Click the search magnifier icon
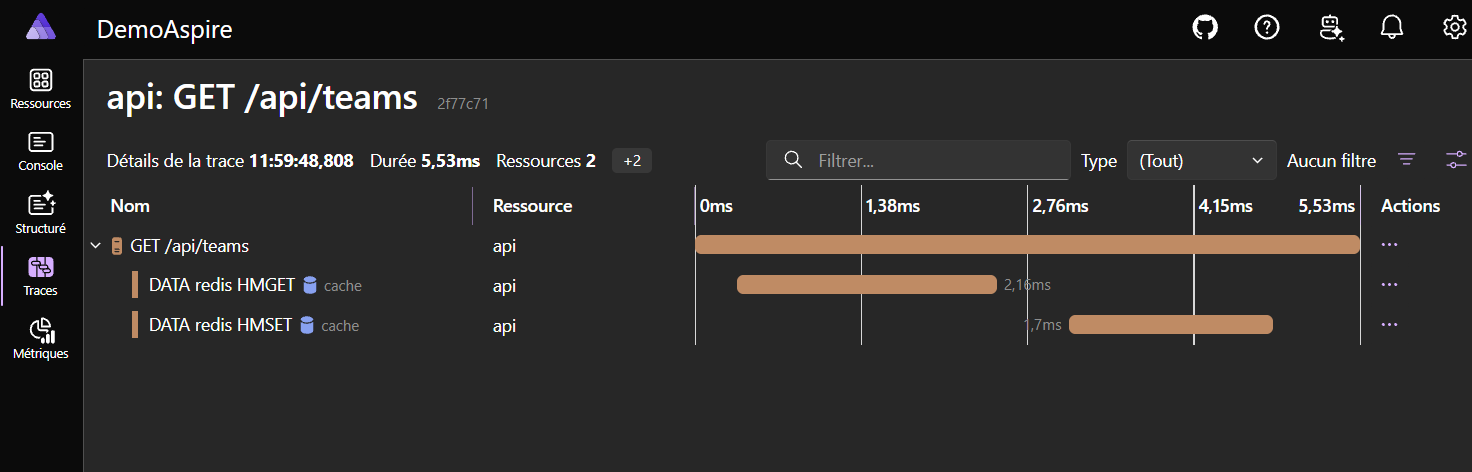 click(x=793, y=160)
